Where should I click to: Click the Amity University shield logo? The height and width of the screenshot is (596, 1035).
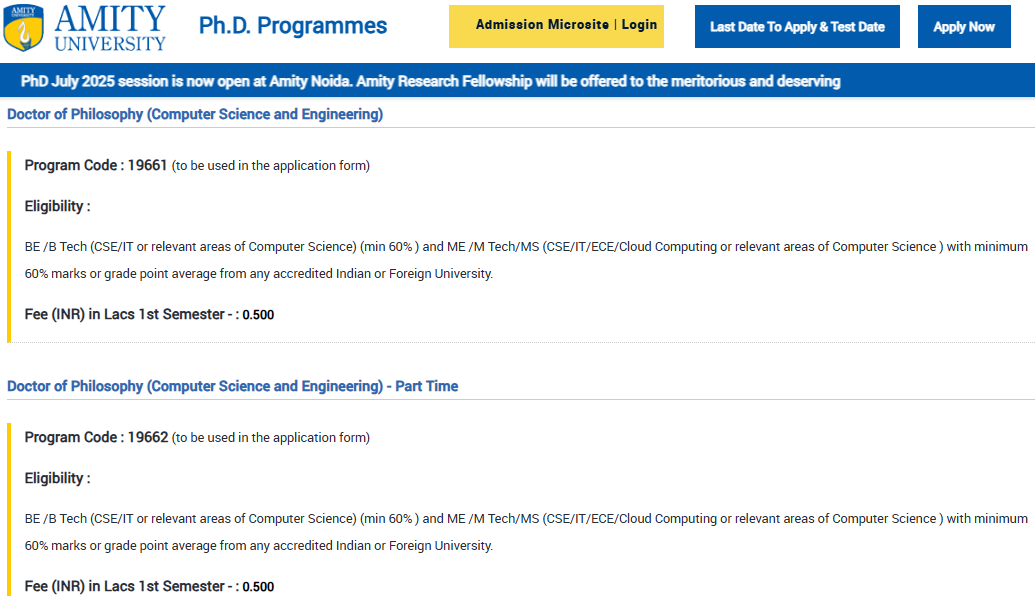[24, 27]
